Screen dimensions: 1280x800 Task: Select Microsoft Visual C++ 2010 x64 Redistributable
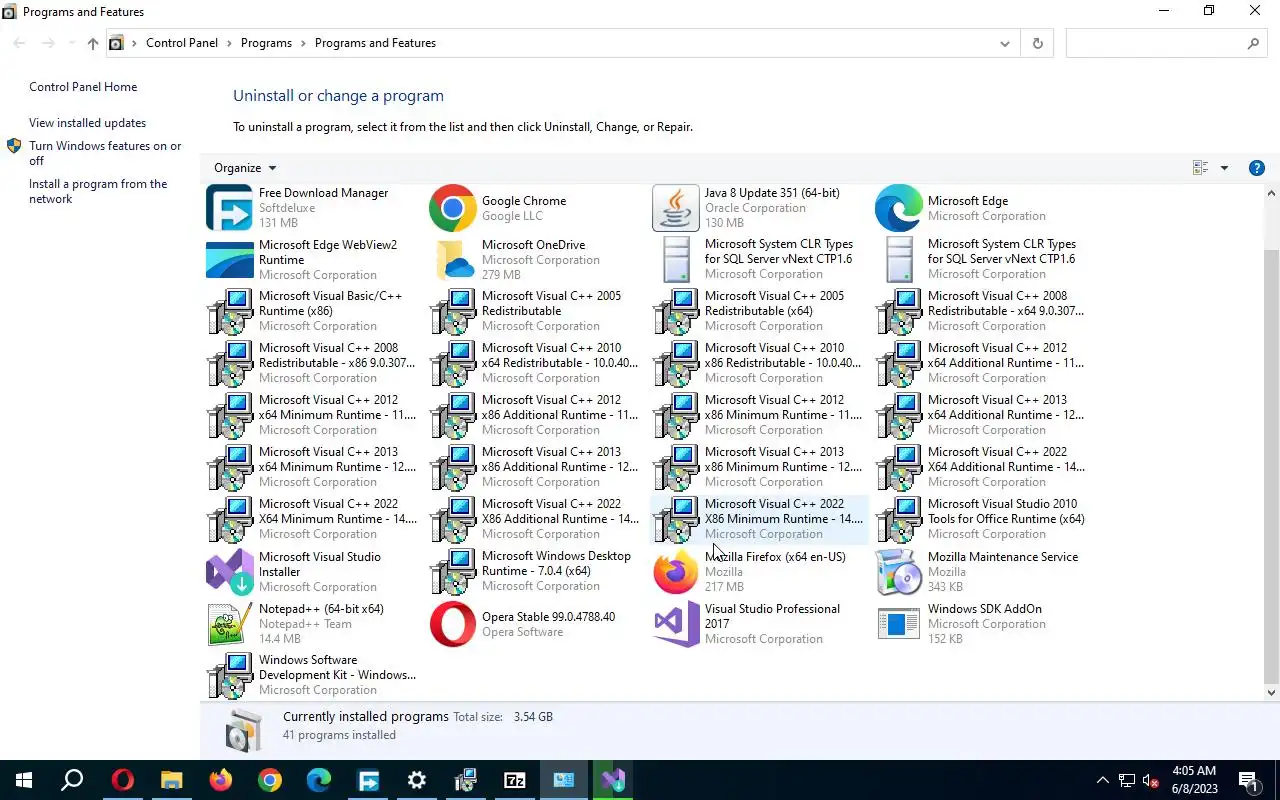[x=537, y=364]
